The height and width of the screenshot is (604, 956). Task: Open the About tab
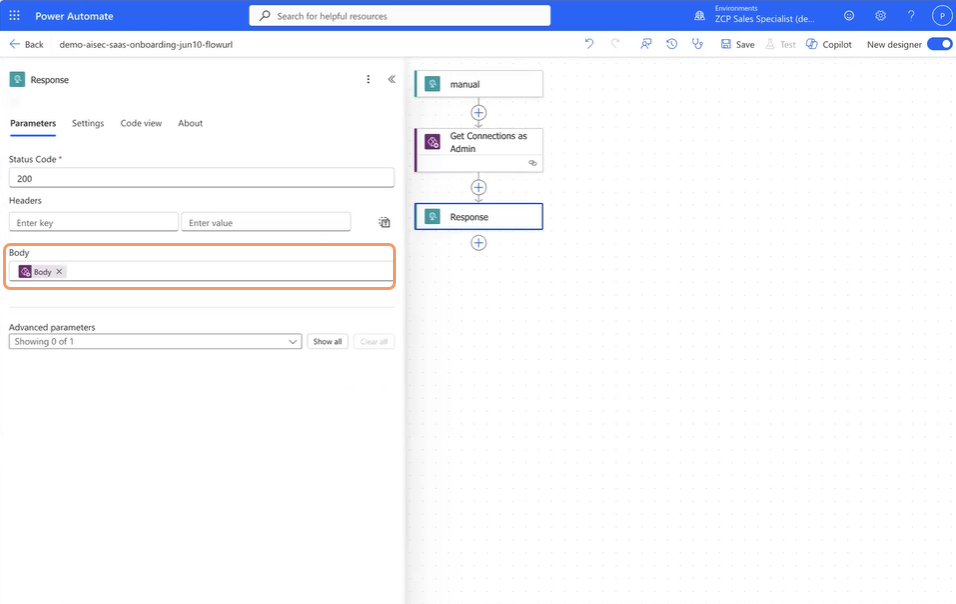(x=190, y=123)
